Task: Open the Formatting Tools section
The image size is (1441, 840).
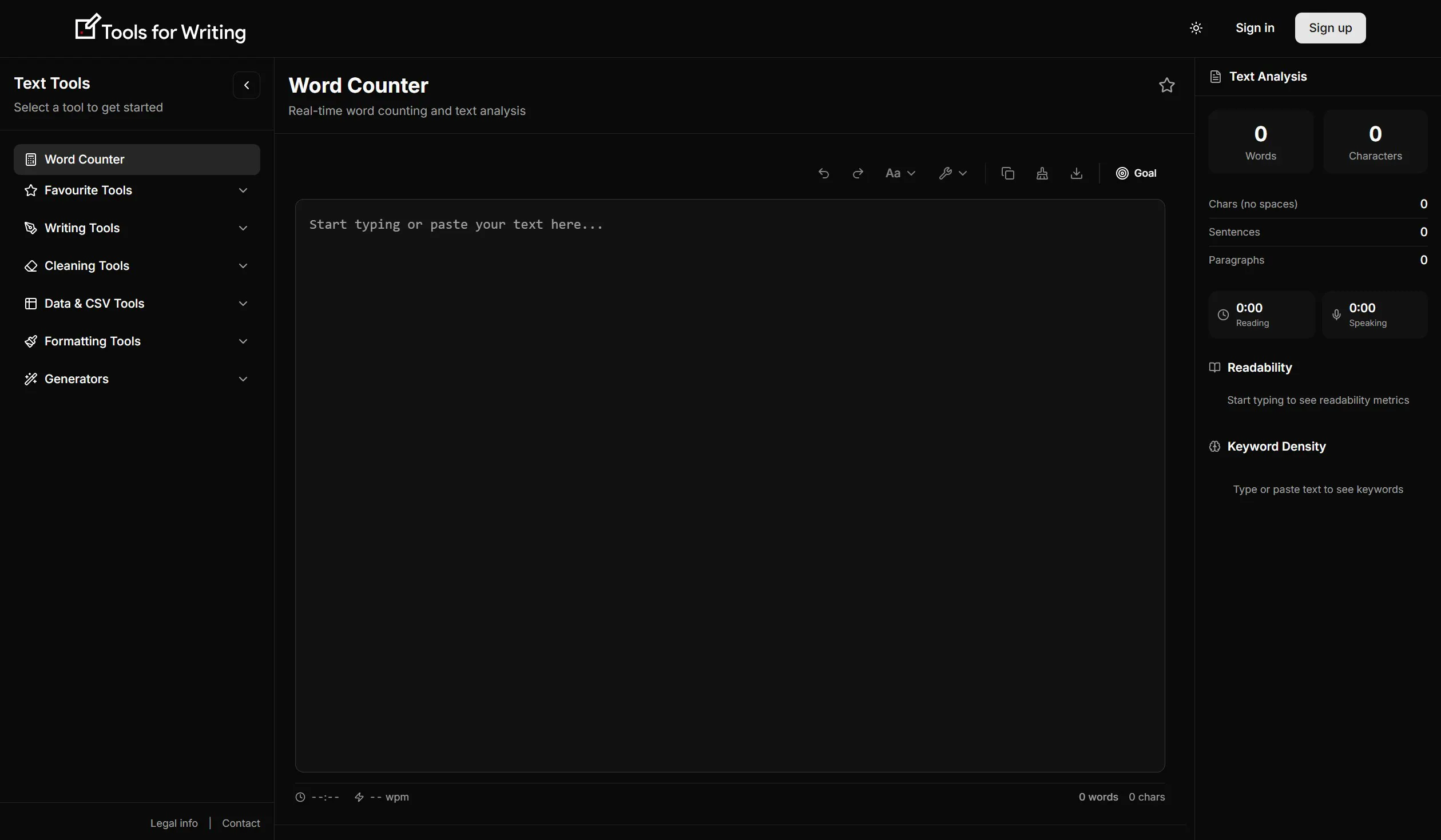Action: click(x=137, y=341)
